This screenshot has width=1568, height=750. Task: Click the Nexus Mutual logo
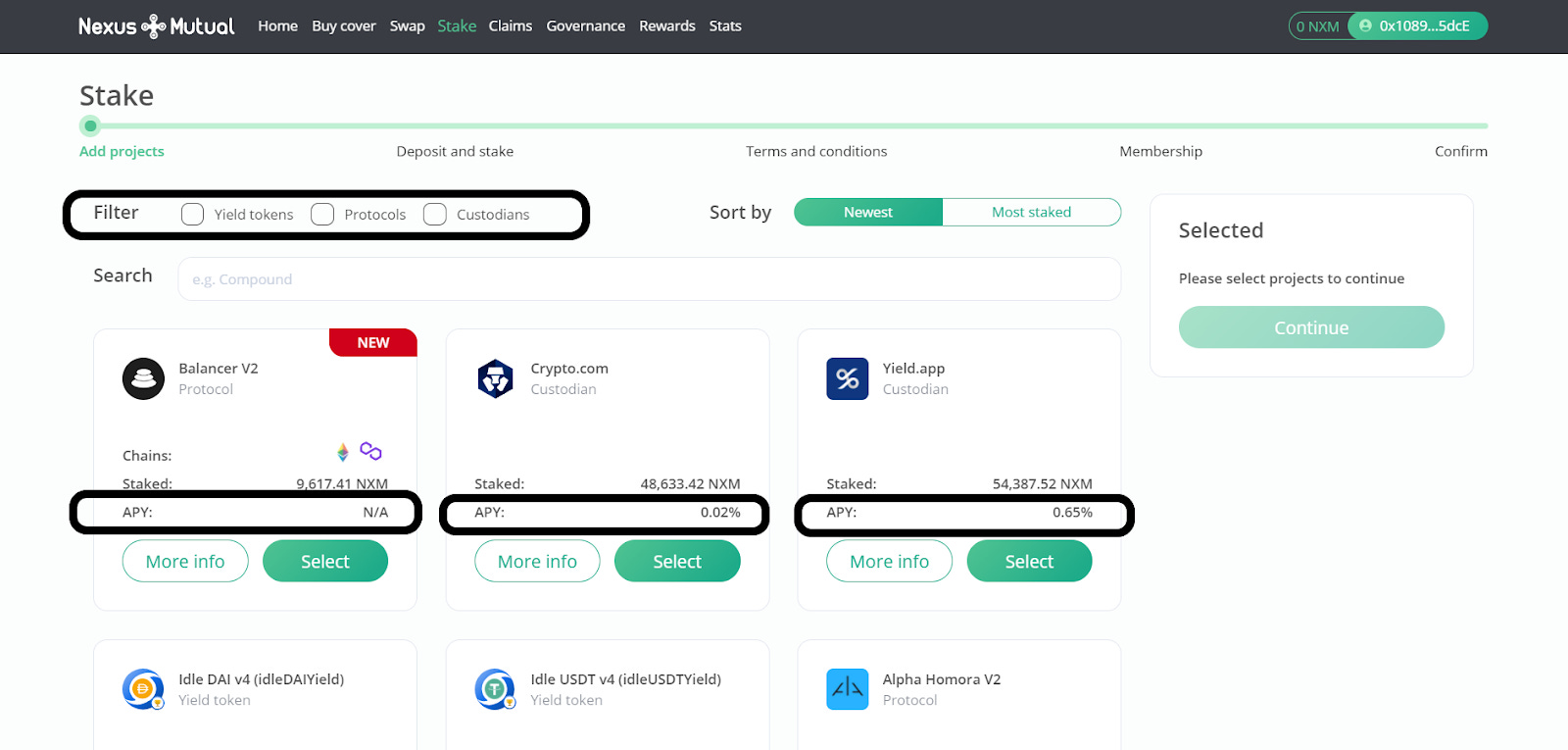click(156, 26)
